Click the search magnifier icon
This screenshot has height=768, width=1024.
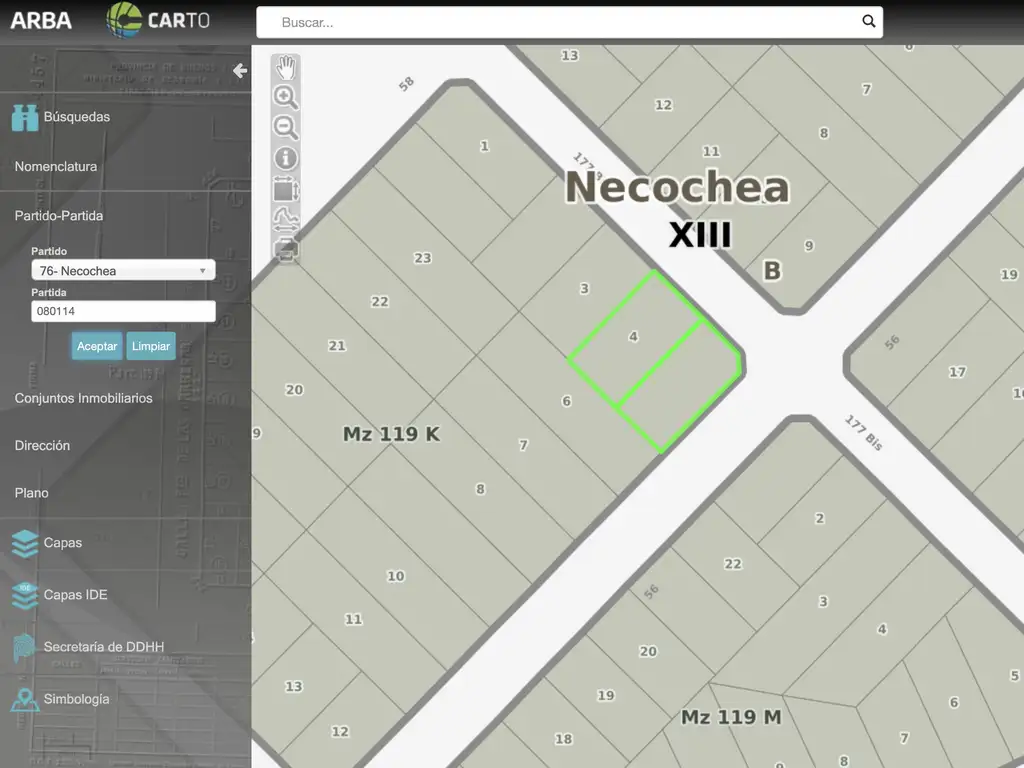point(868,22)
